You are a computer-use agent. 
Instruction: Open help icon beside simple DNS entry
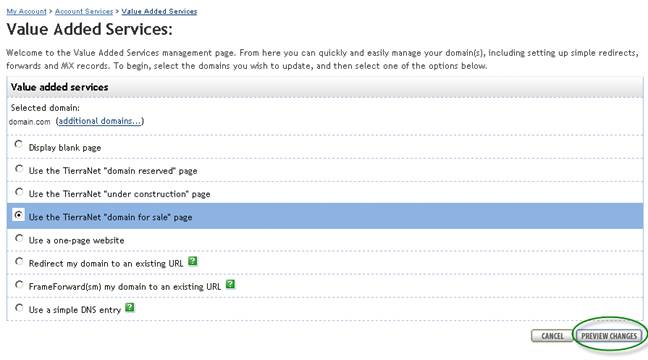pyautogui.click(x=130, y=308)
